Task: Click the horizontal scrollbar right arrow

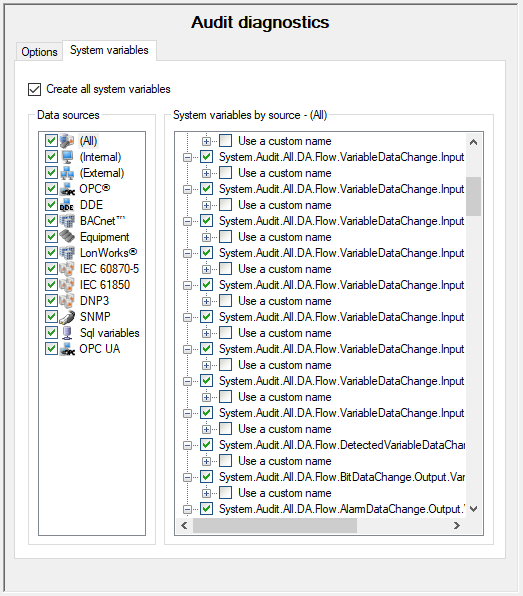Action: coord(456,525)
